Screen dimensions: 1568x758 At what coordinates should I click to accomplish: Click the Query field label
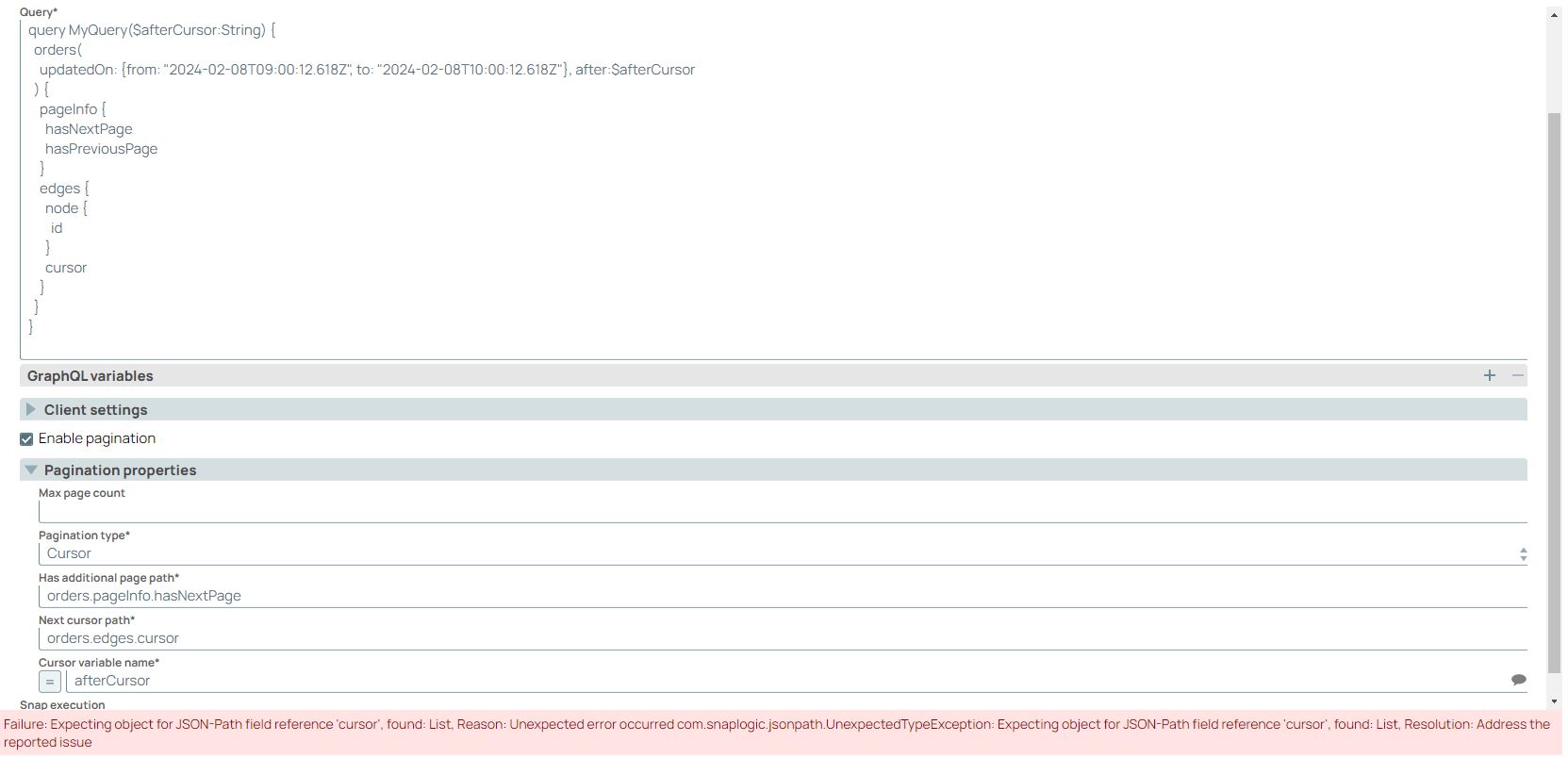(x=39, y=12)
